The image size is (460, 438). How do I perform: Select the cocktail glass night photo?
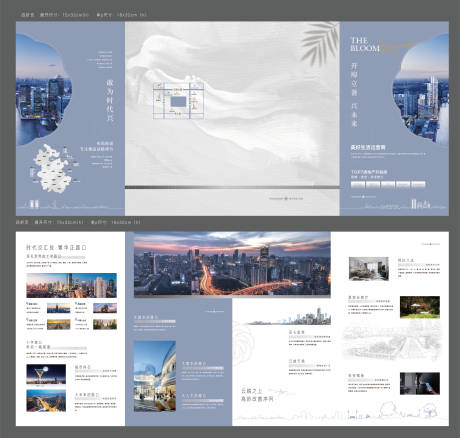pyautogui.click(x=46, y=374)
